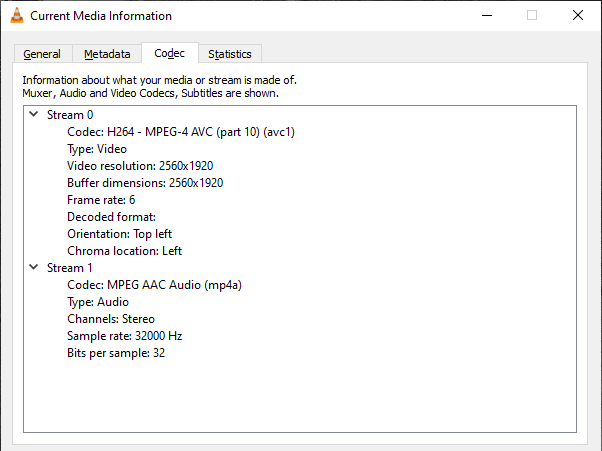The height and width of the screenshot is (451, 602).
Task: Select row 'Codec: H264 - MPEG-4 AVC (part 10) (avc1)'
Action: tap(181, 132)
